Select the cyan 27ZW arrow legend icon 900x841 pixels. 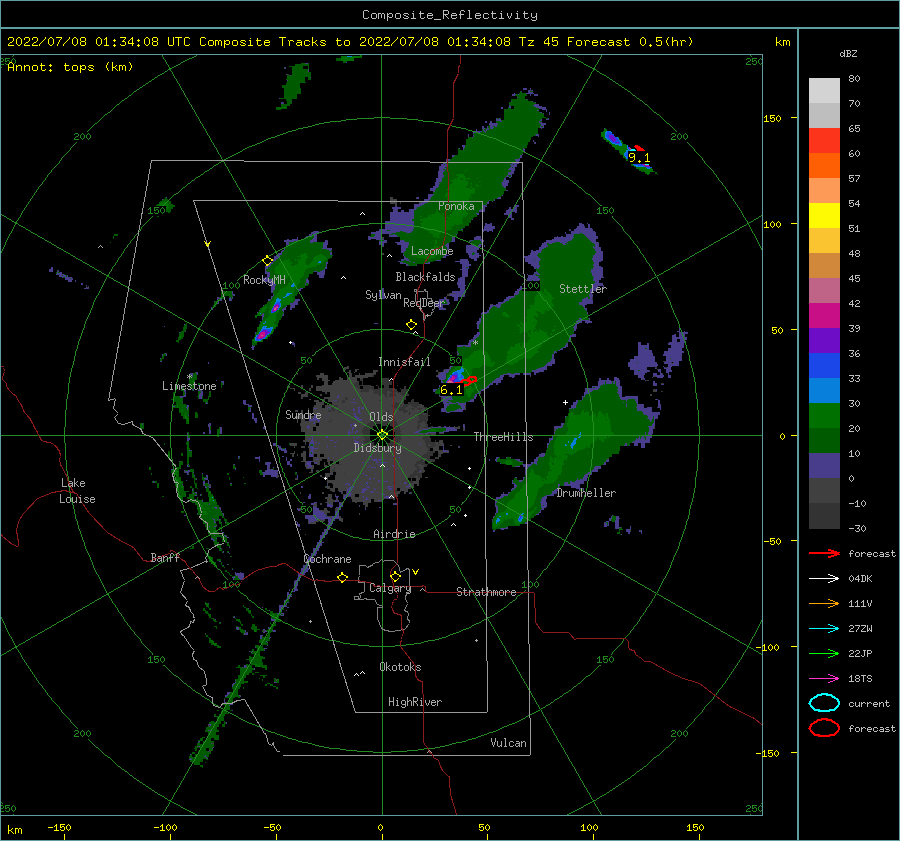pyautogui.click(x=824, y=629)
